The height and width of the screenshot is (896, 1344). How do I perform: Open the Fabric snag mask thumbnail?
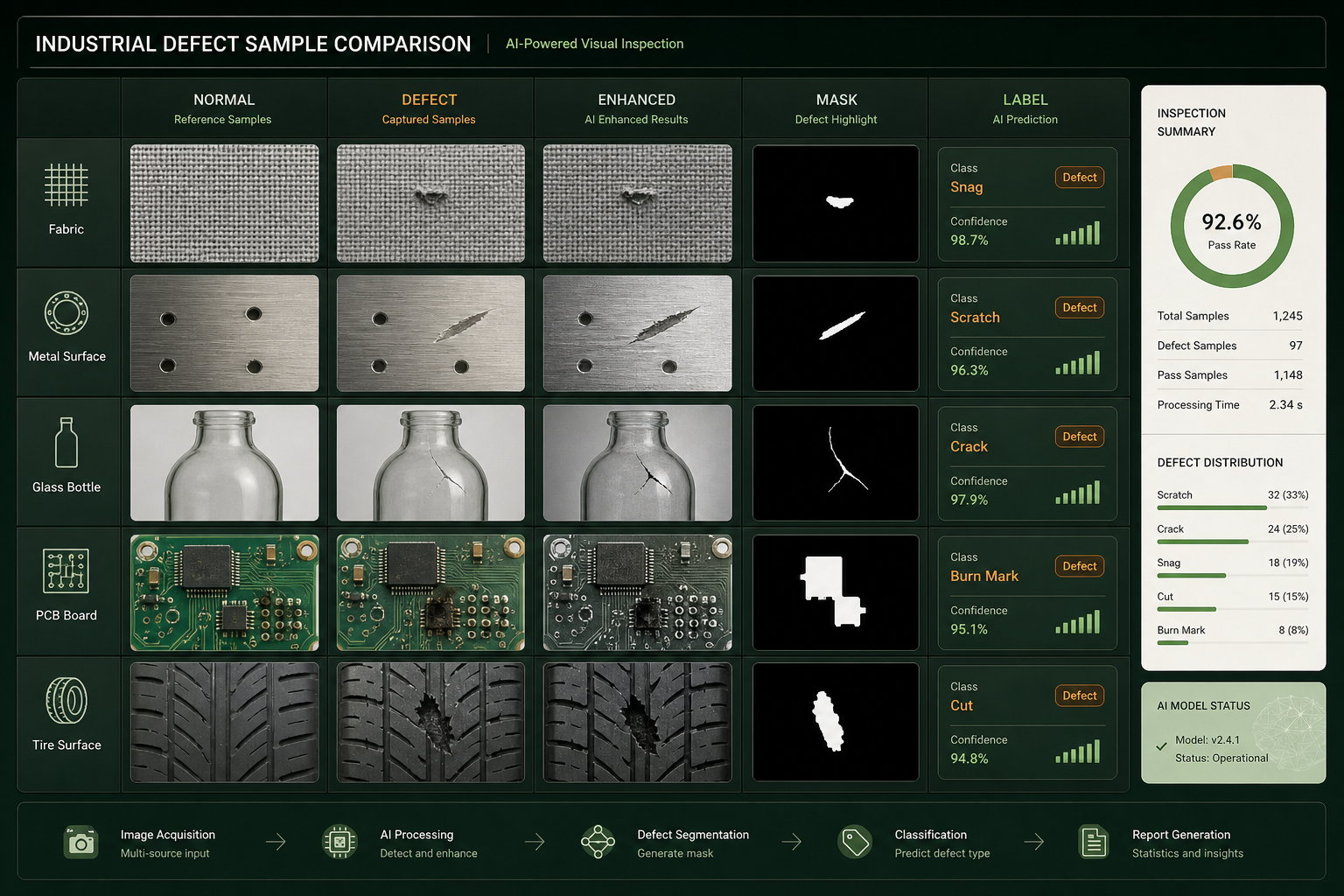836,203
